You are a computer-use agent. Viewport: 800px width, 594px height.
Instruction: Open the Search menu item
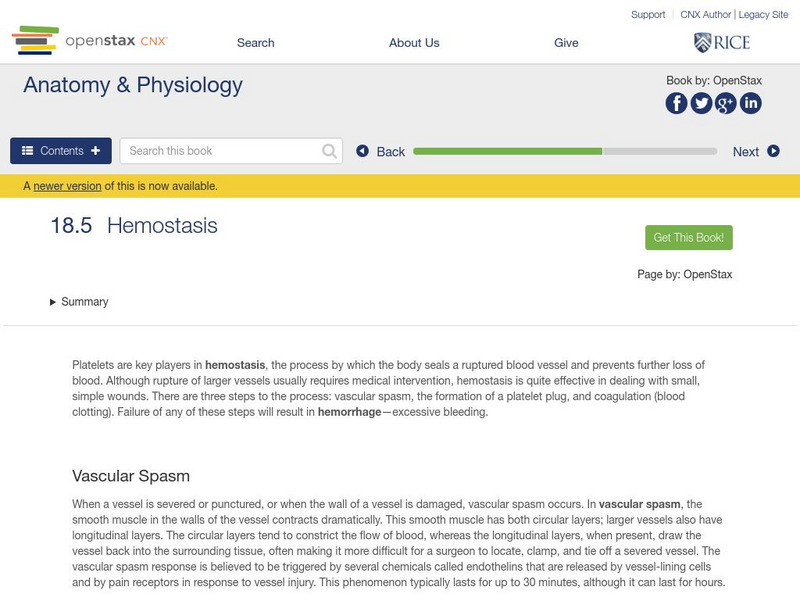255,43
